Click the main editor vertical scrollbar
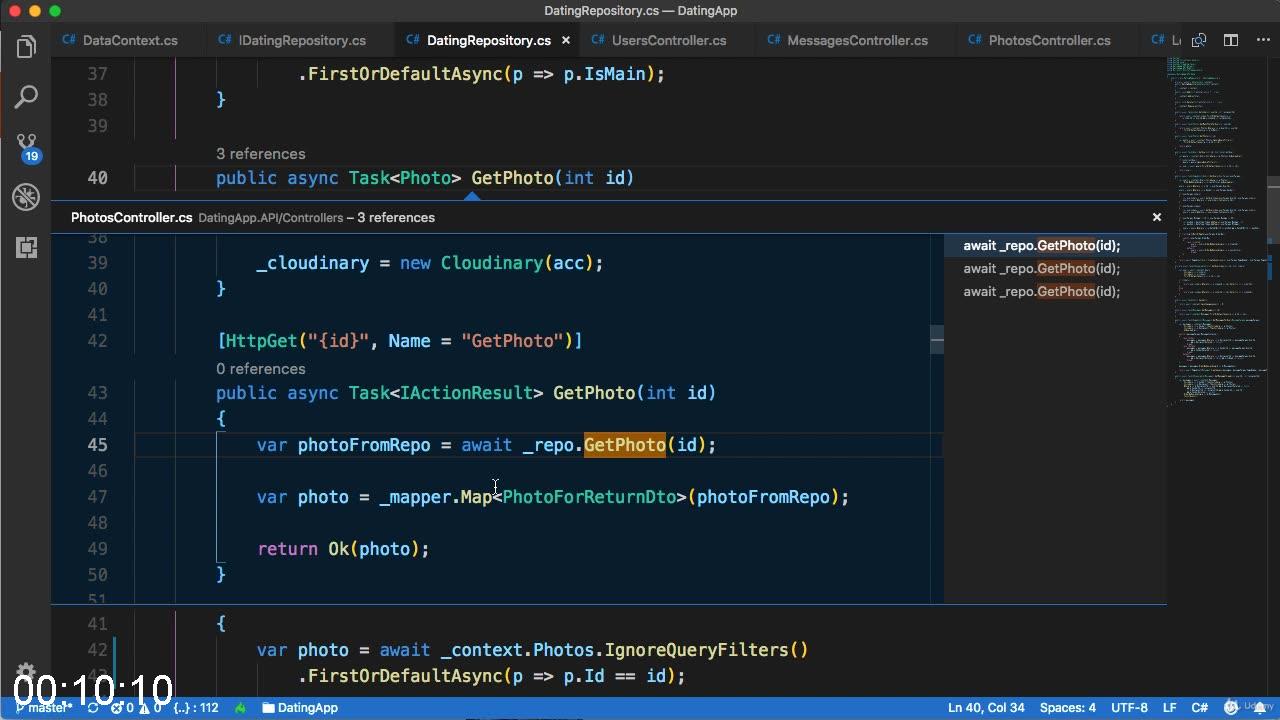The width and height of the screenshot is (1280, 720). coord(1273,210)
